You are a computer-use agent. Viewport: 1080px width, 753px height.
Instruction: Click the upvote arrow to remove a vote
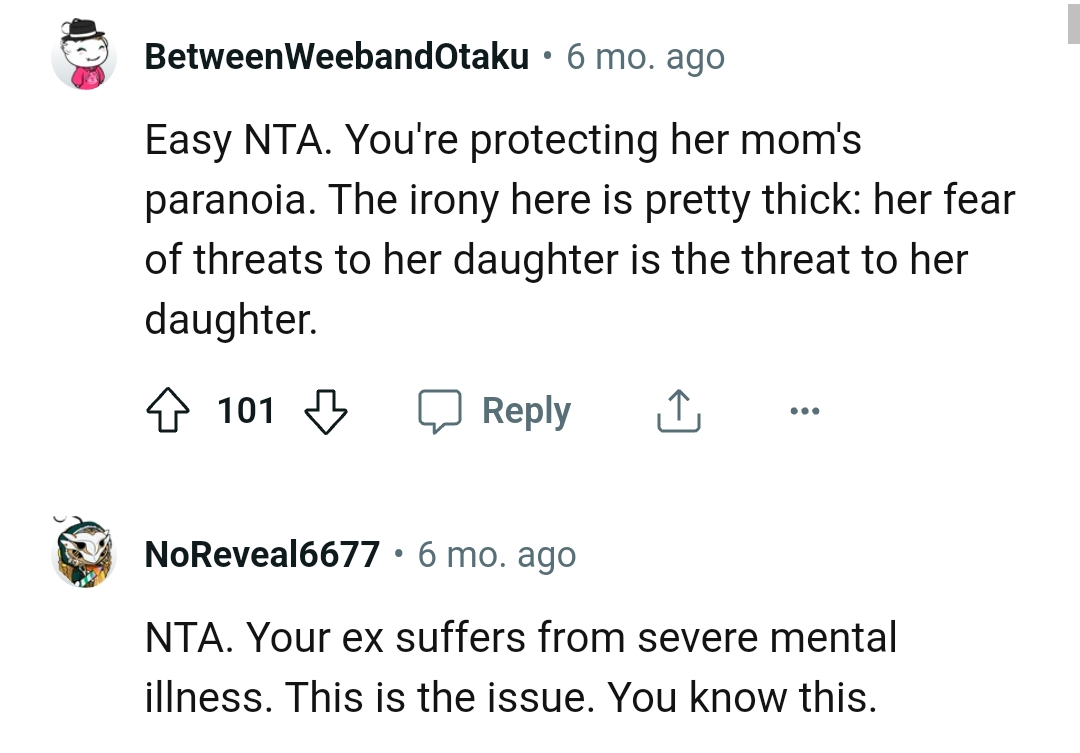(168, 410)
